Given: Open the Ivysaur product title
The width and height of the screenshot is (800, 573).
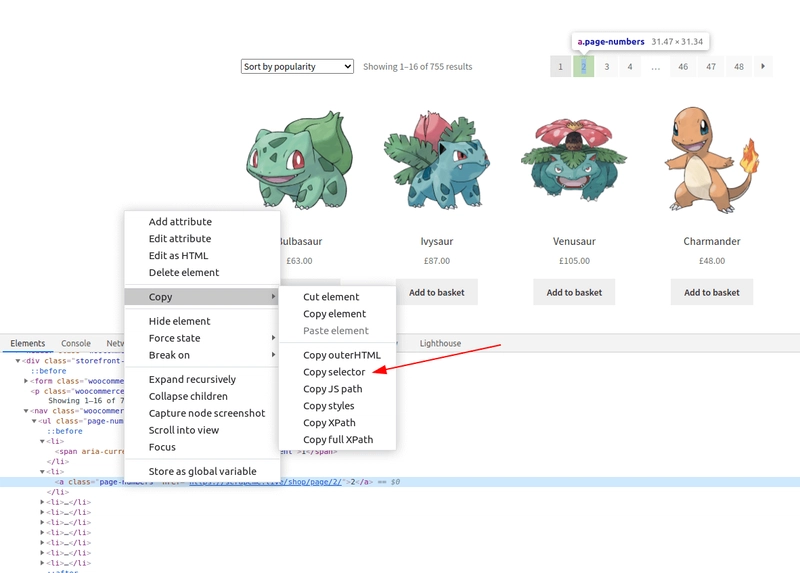Looking at the screenshot, I should pos(437,241).
